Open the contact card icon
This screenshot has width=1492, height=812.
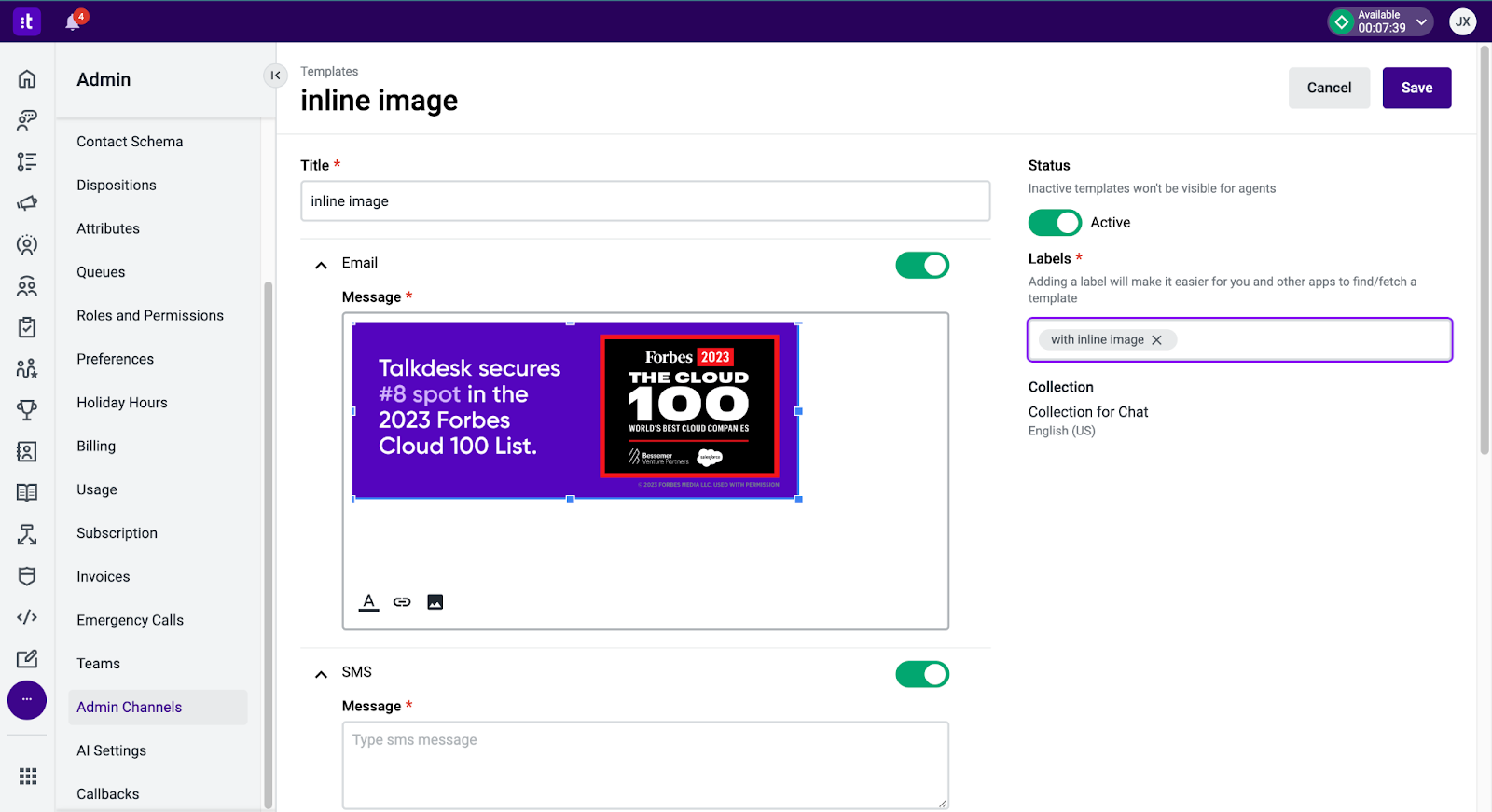click(27, 451)
